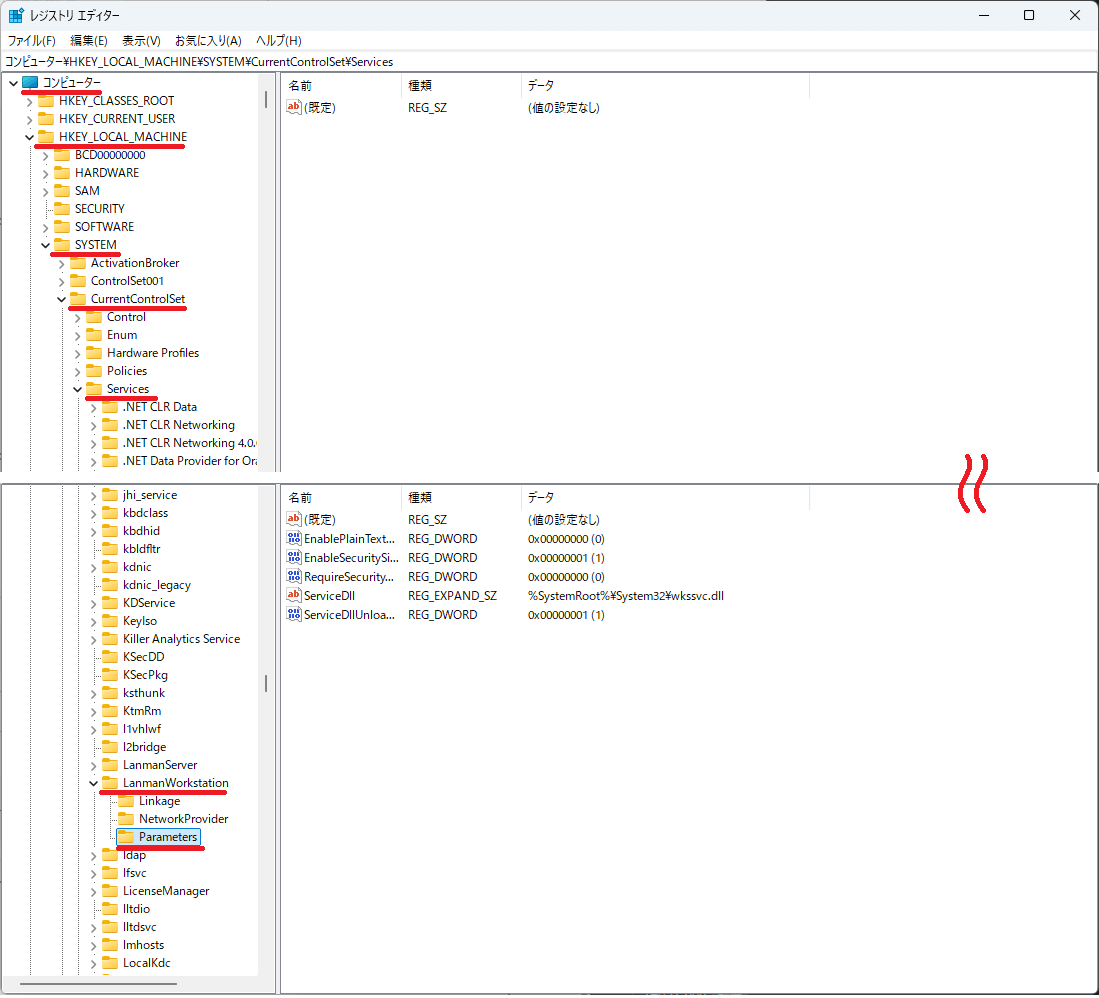Click the Registry Editor app icon in title bar

point(17,15)
